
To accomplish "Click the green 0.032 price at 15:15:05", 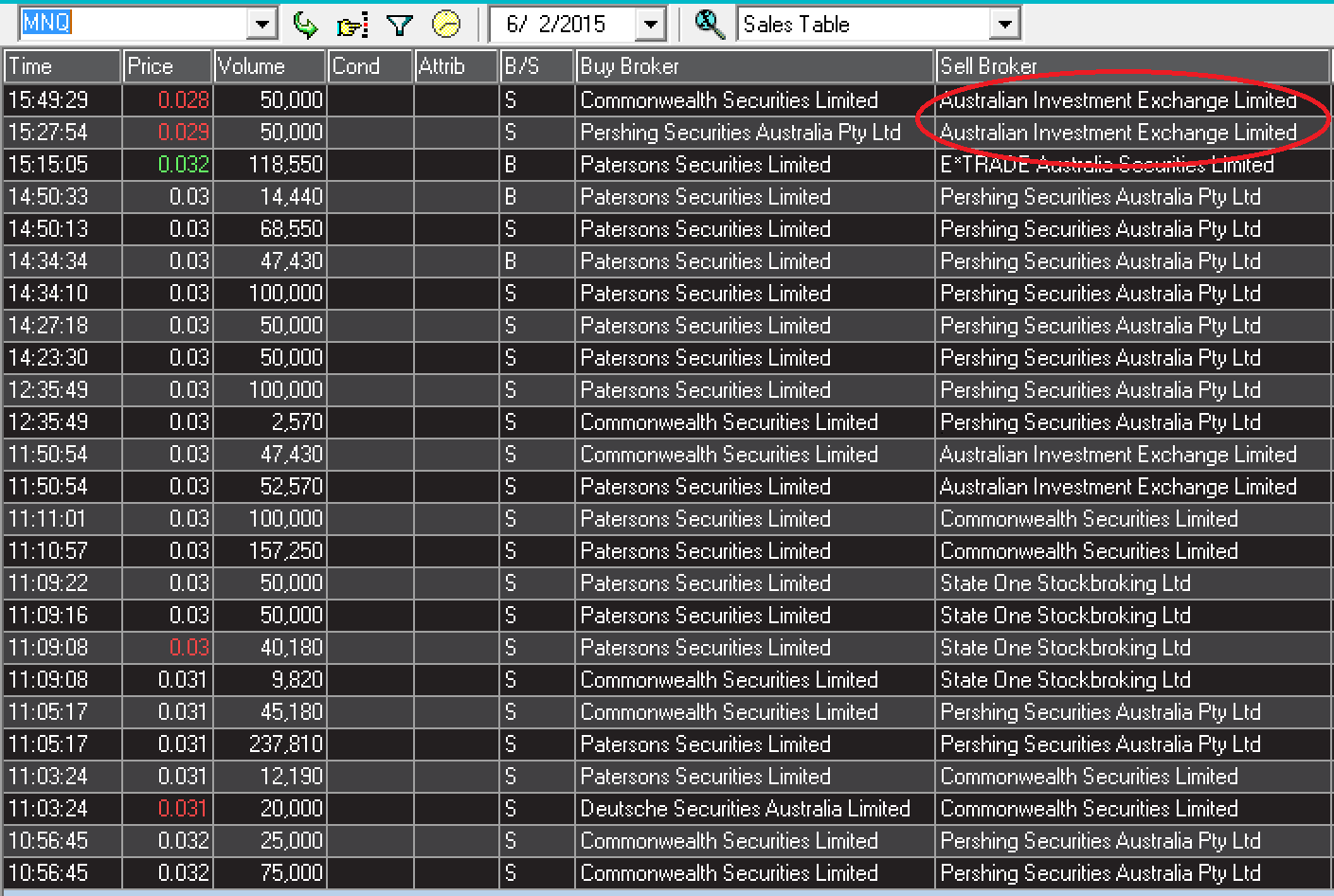I will pos(168,165).
